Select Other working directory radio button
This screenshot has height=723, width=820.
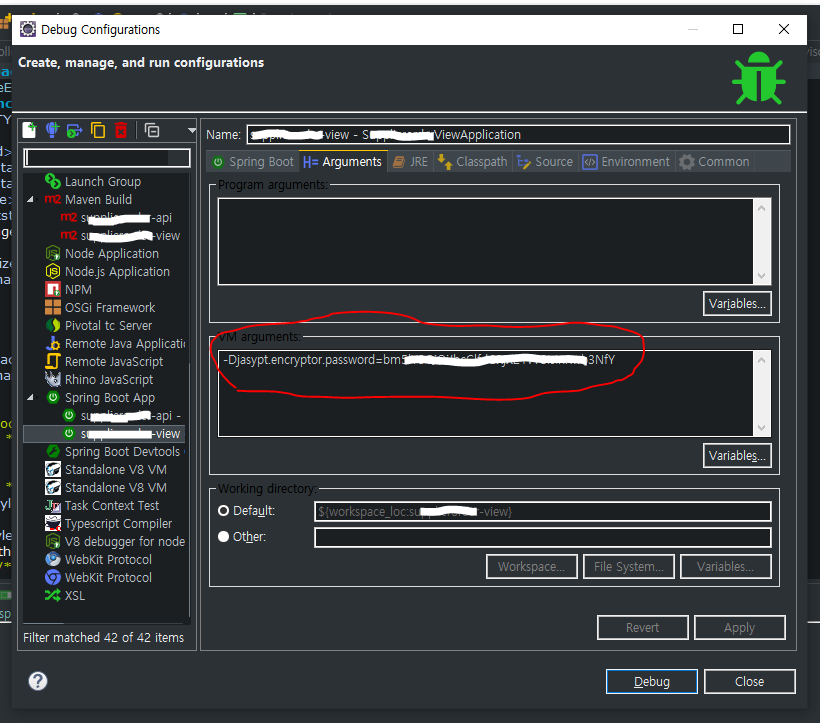pos(223,536)
